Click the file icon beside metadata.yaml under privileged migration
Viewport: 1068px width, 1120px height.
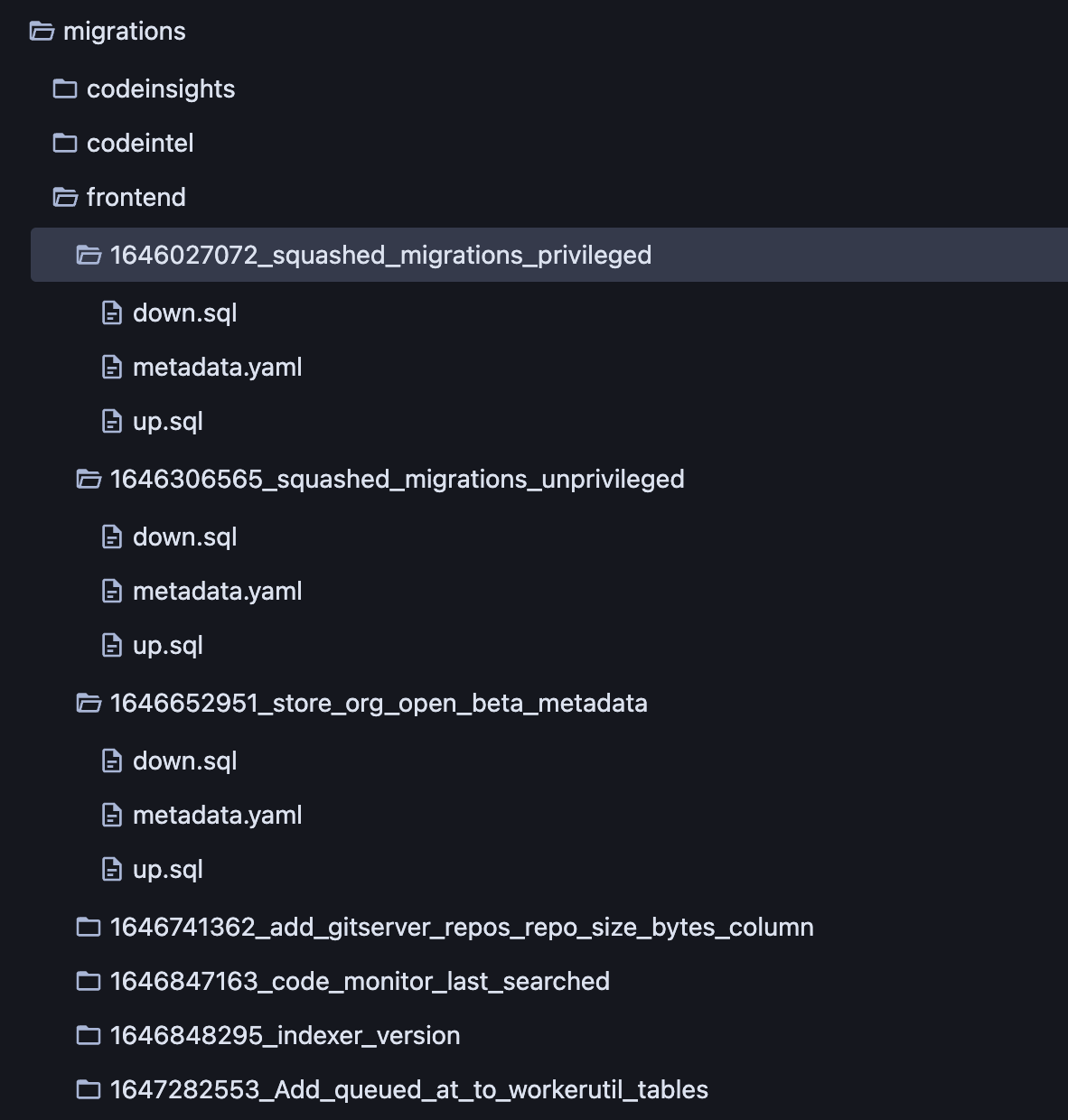click(112, 367)
